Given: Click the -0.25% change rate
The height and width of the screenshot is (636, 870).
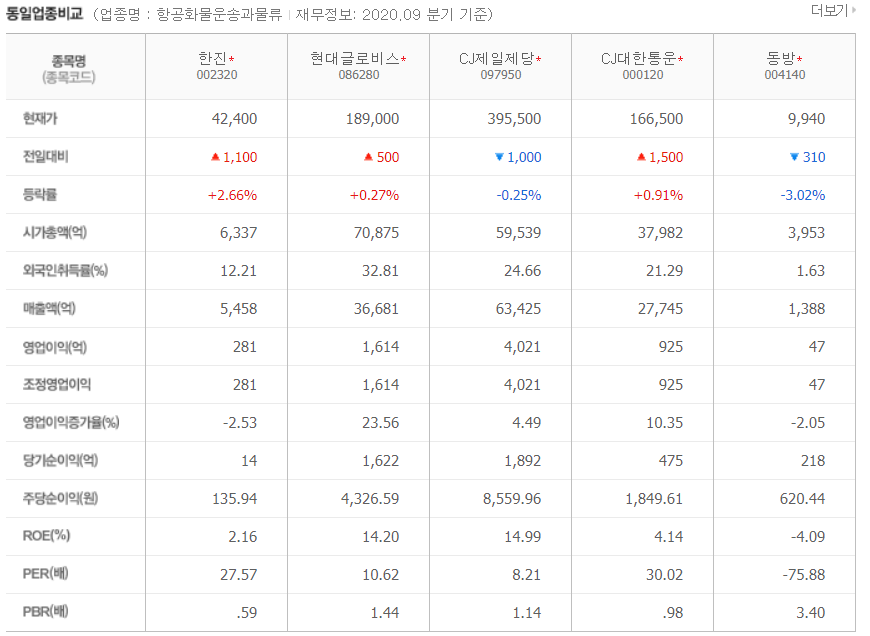Looking at the screenshot, I should pyautogui.click(x=519, y=195).
